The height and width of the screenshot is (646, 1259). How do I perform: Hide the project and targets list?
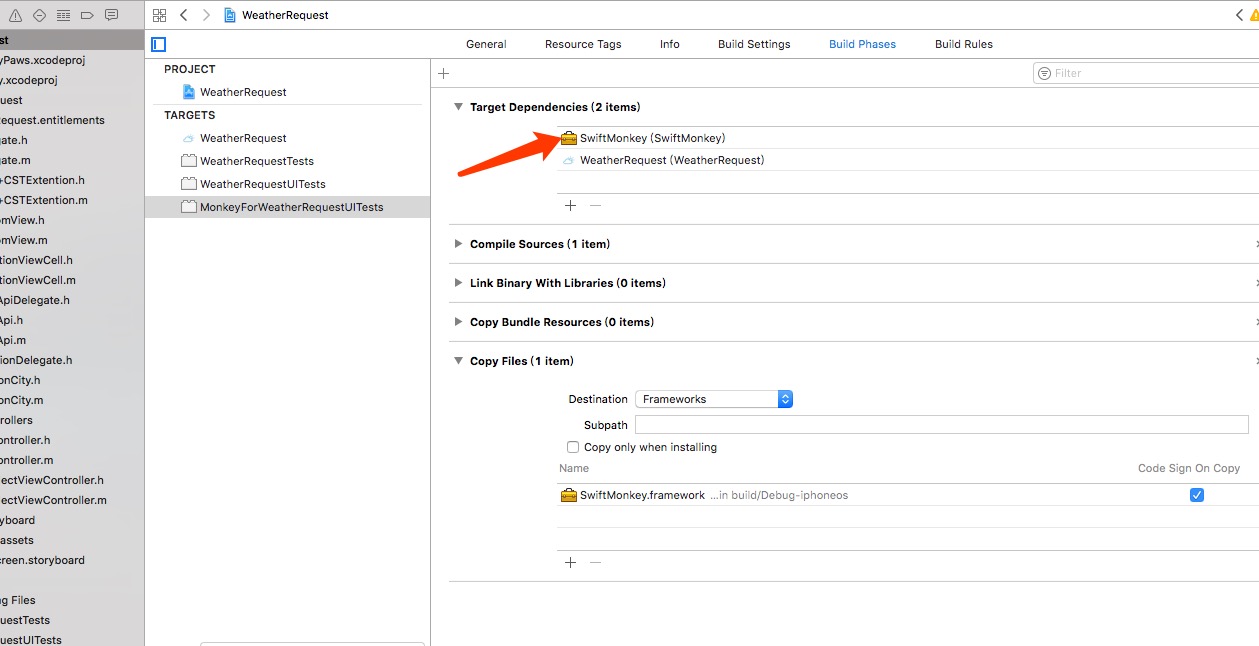158,44
